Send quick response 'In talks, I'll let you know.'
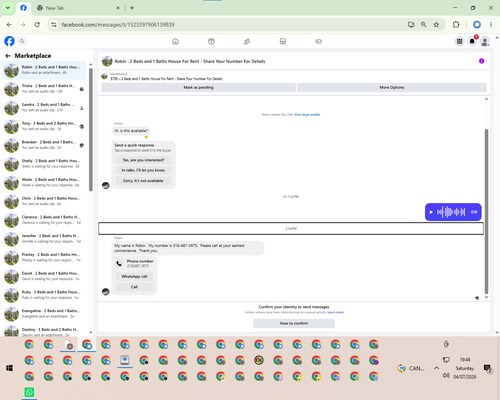This screenshot has height=400, width=500. (143, 170)
